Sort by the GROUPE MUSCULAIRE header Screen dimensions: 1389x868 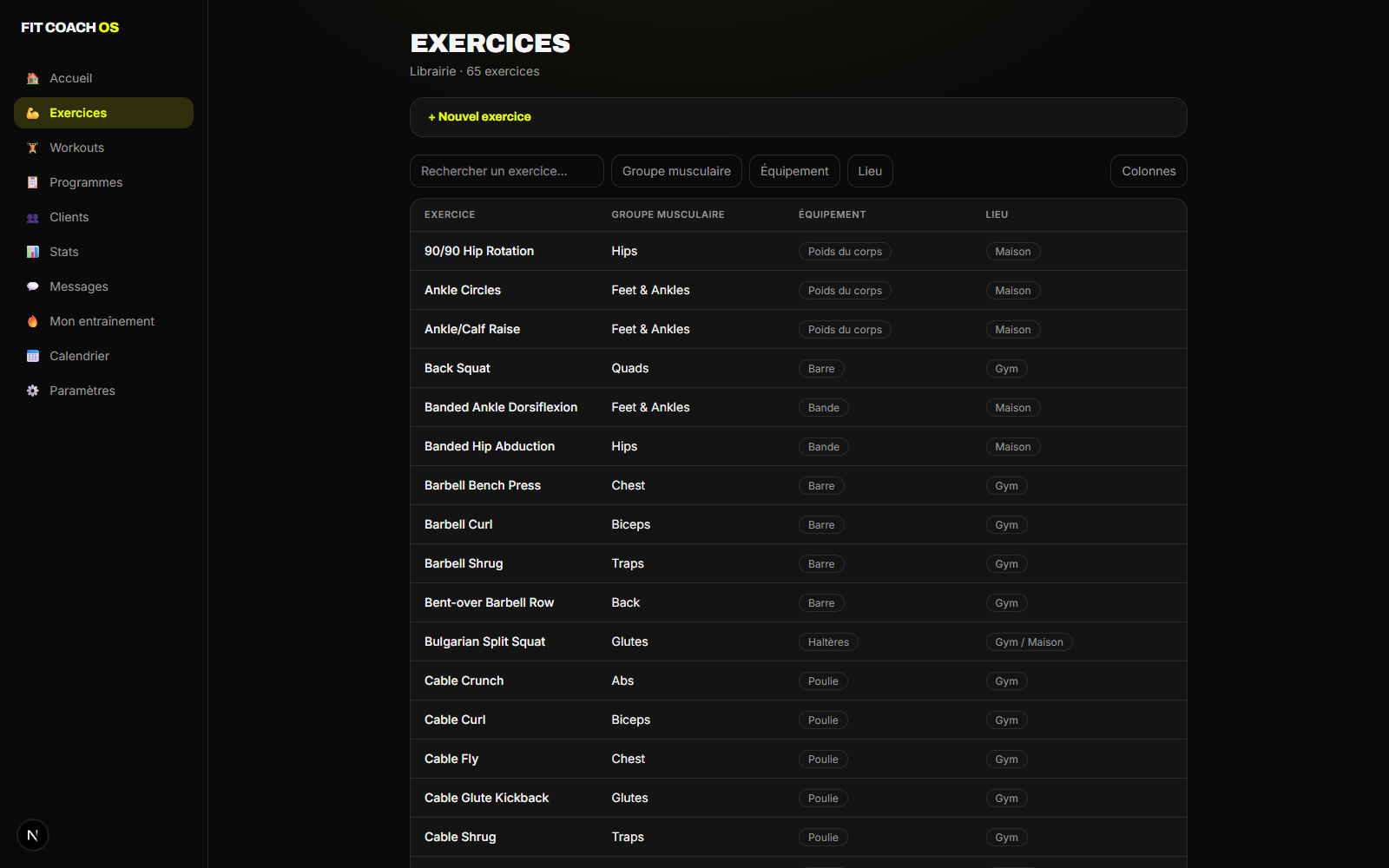pyautogui.click(x=668, y=214)
